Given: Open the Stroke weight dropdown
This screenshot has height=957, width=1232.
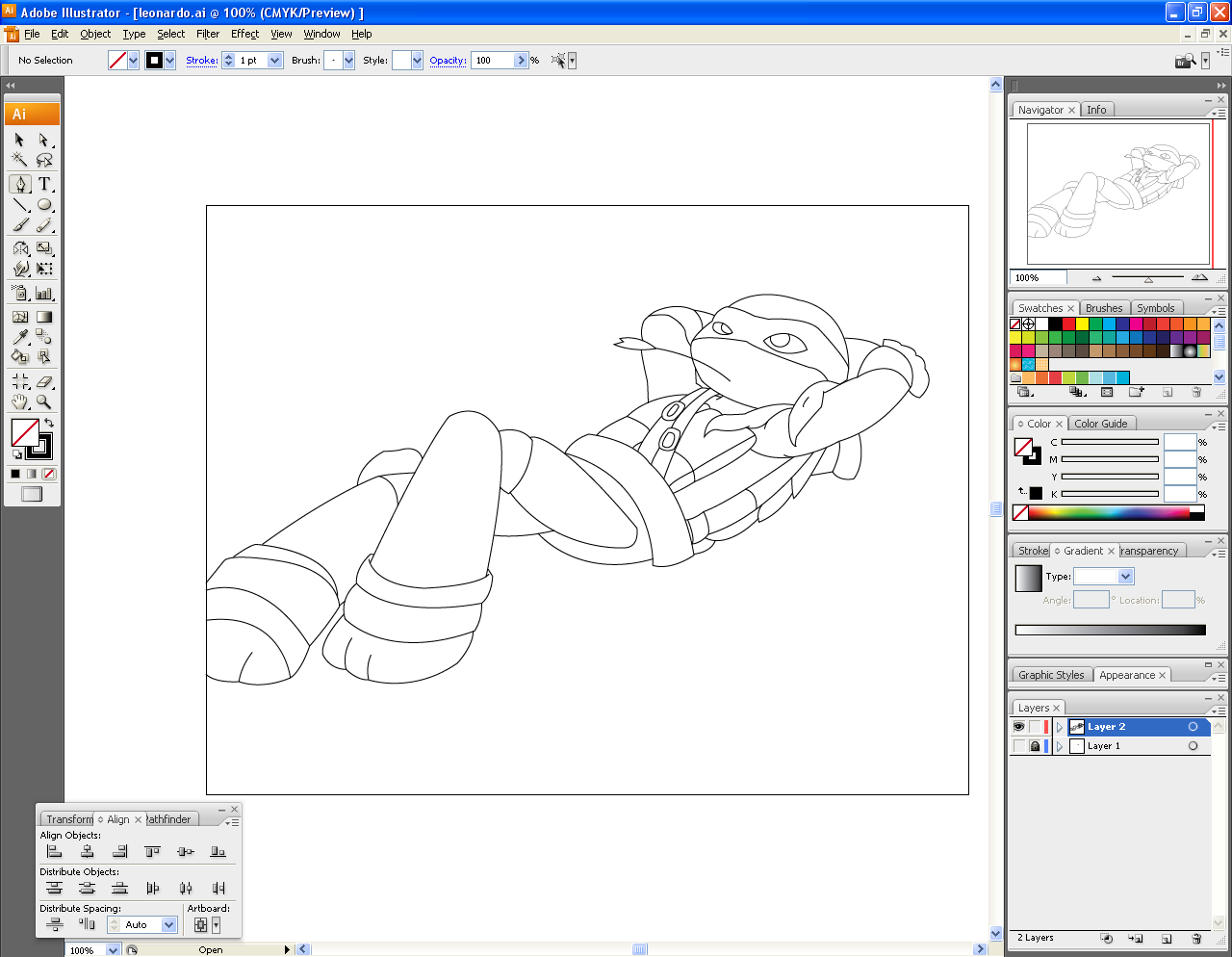Looking at the screenshot, I should pos(275,61).
